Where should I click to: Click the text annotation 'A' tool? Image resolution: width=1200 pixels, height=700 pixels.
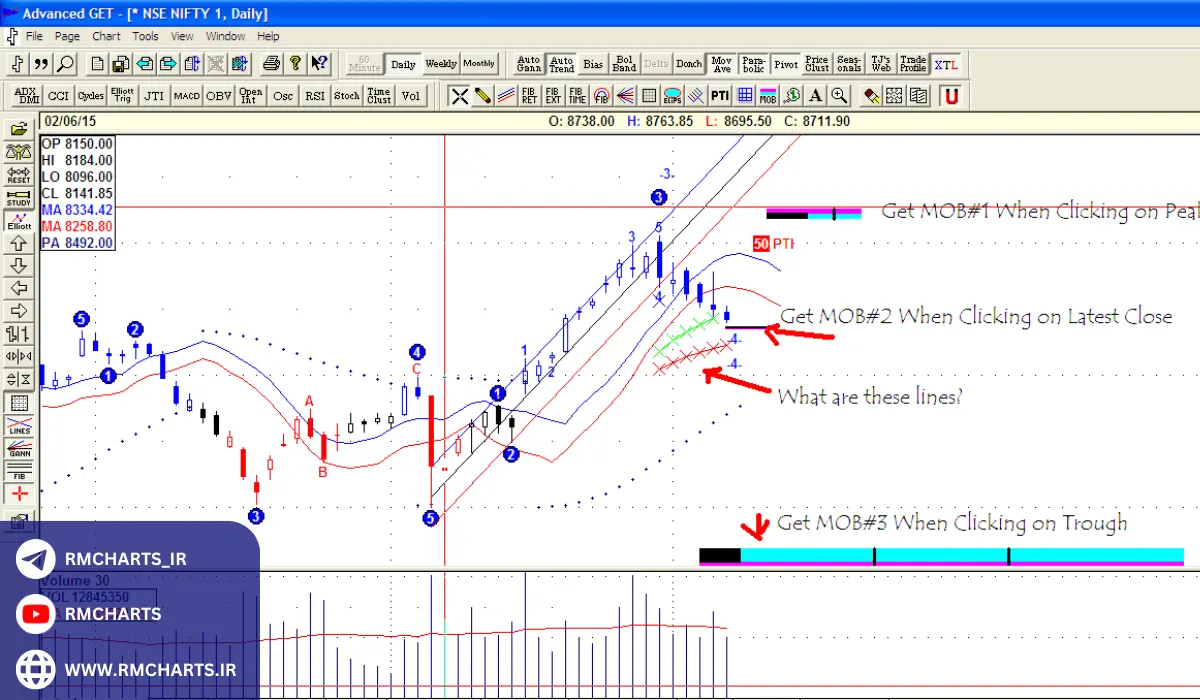[x=816, y=96]
